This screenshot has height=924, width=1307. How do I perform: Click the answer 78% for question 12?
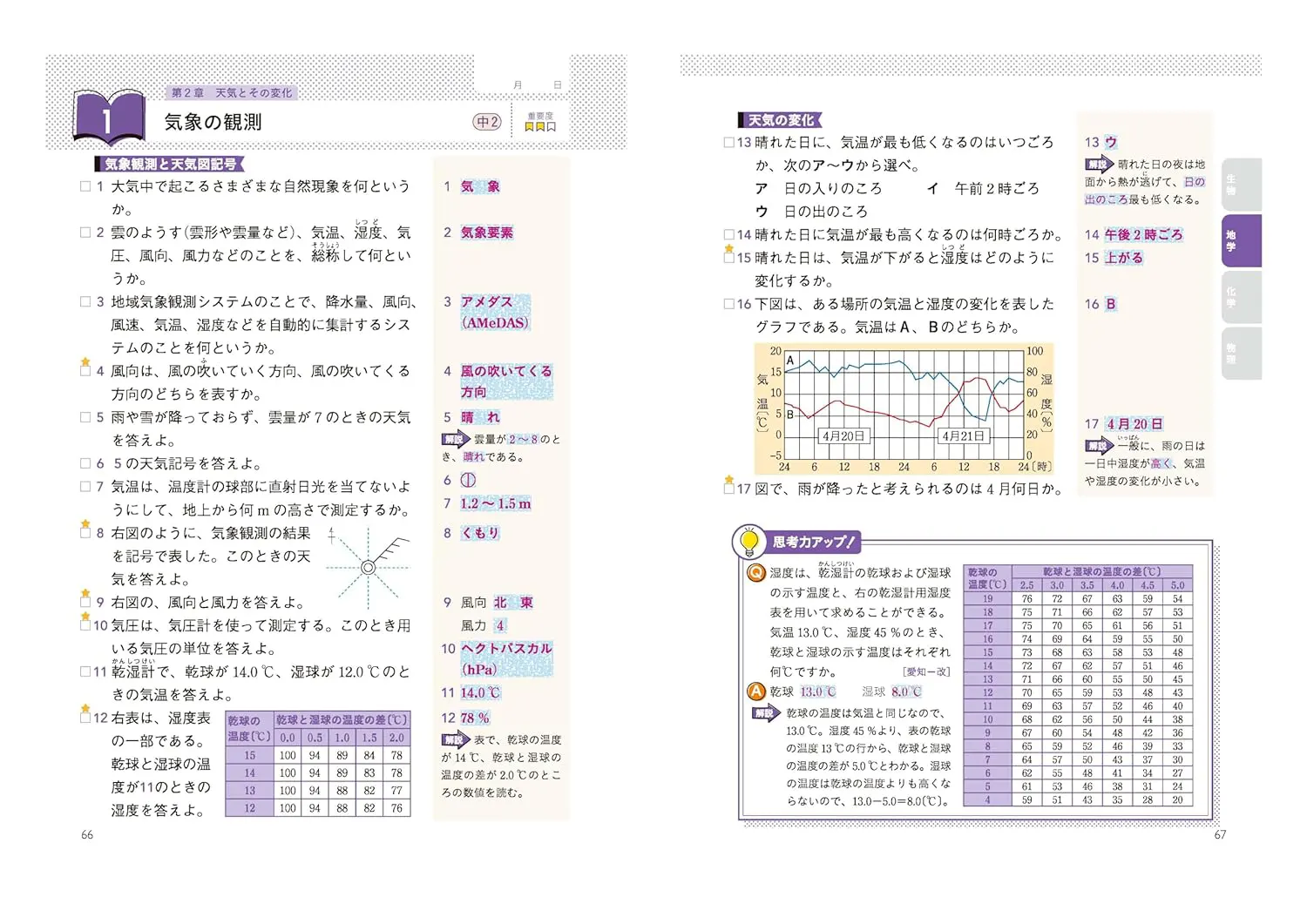pos(475,718)
